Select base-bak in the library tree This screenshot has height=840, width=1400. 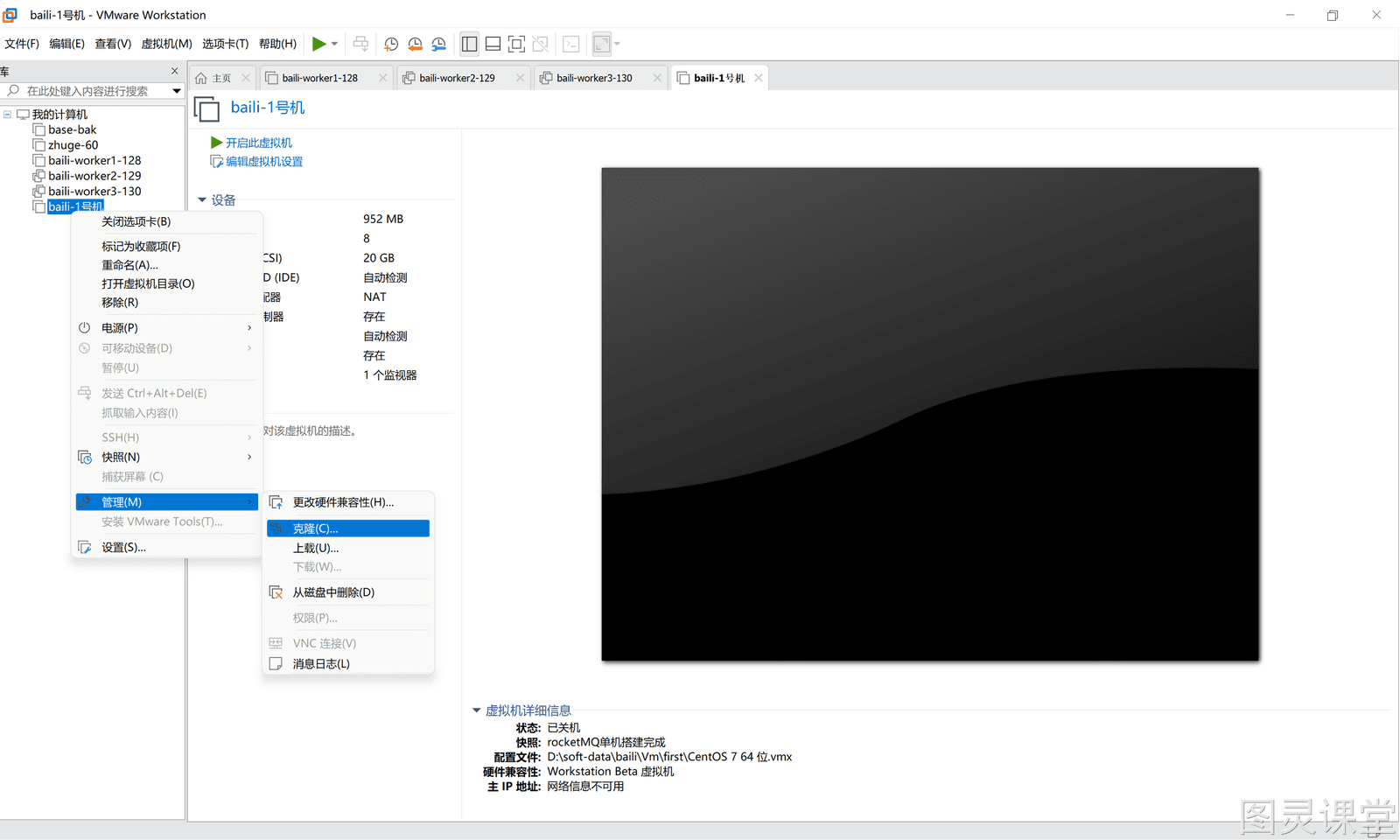(x=72, y=129)
